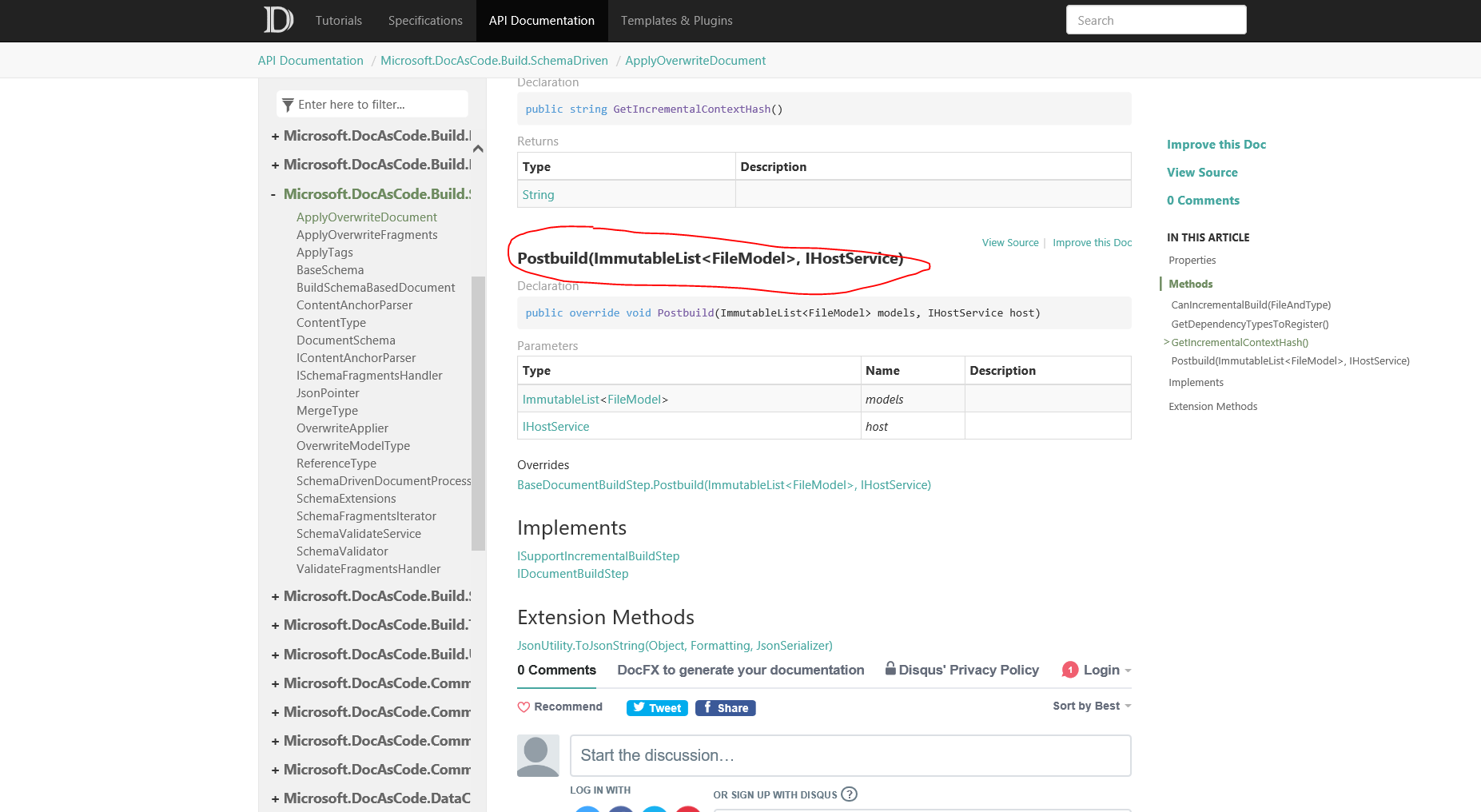Expand the Microsoft.DocAsCode.DataC namespace node

pos(274,798)
